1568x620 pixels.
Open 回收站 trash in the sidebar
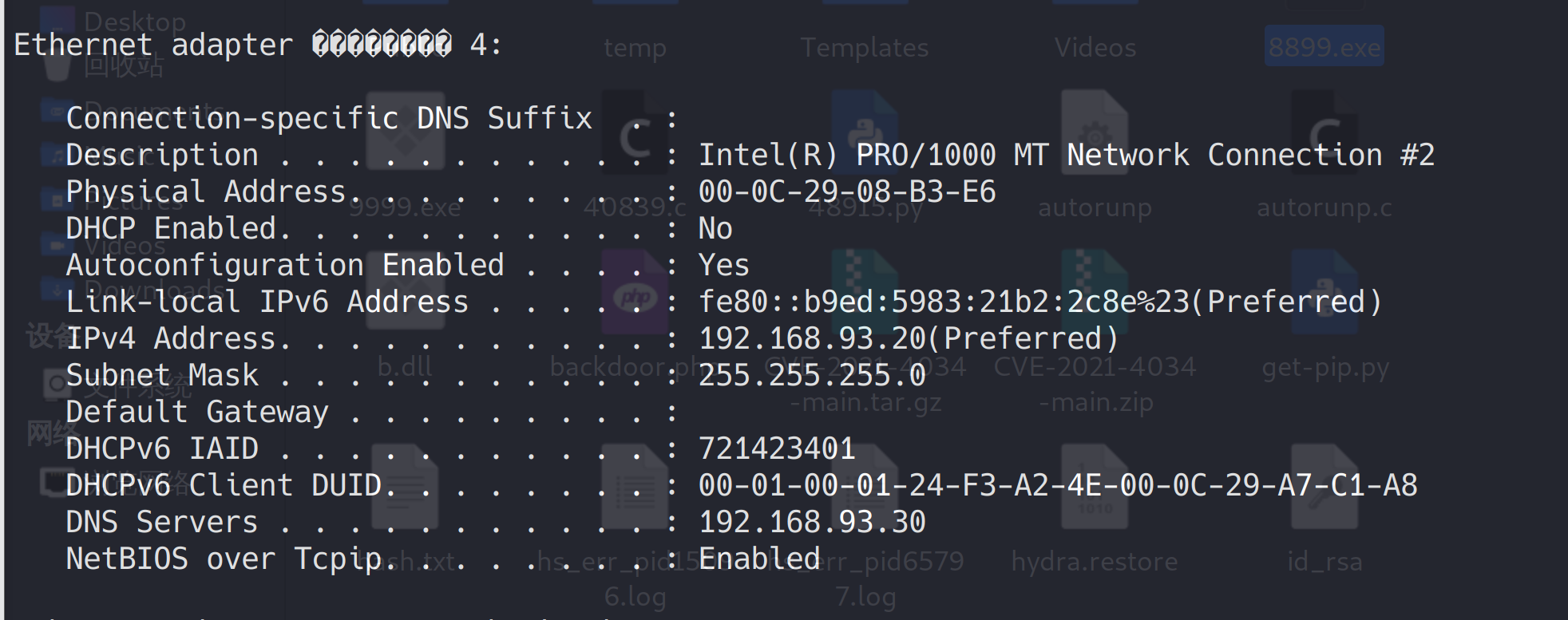pyautogui.click(x=124, y=66)
